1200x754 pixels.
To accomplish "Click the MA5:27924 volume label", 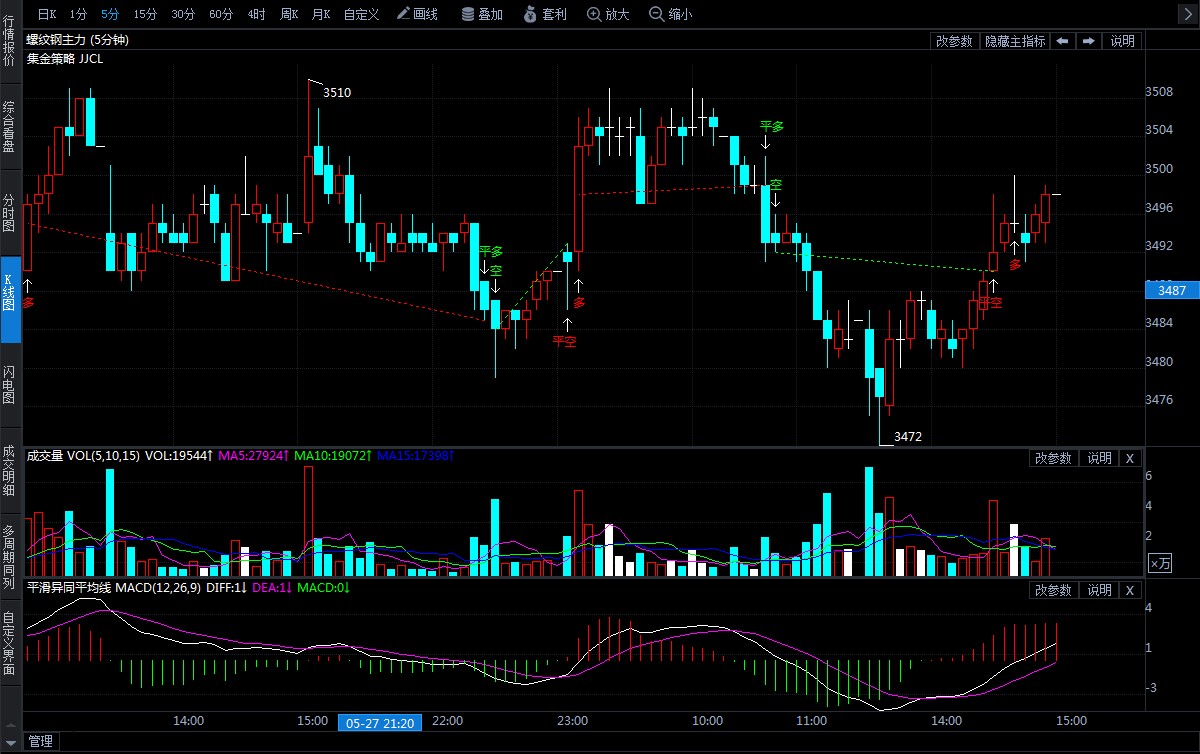I will [x=254, y=456].
